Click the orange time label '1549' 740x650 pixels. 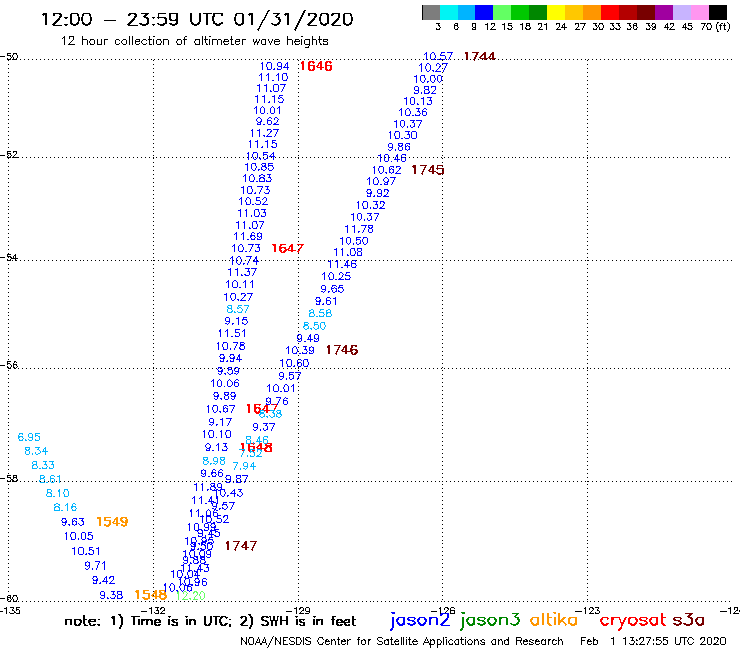112,522
